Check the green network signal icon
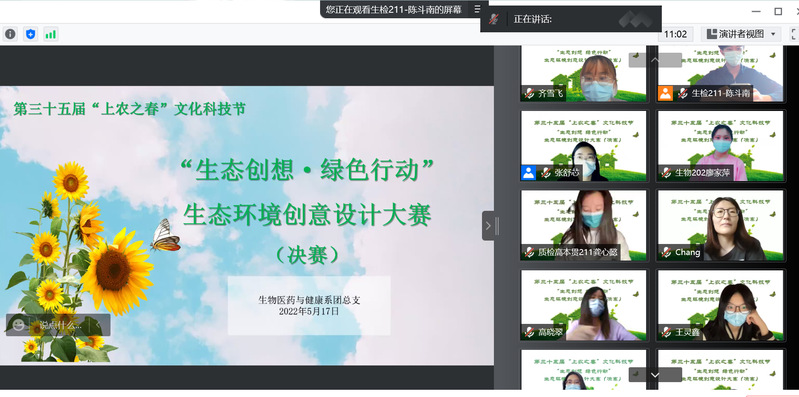This screenshot has width=799, height=397. pos(50,34)
